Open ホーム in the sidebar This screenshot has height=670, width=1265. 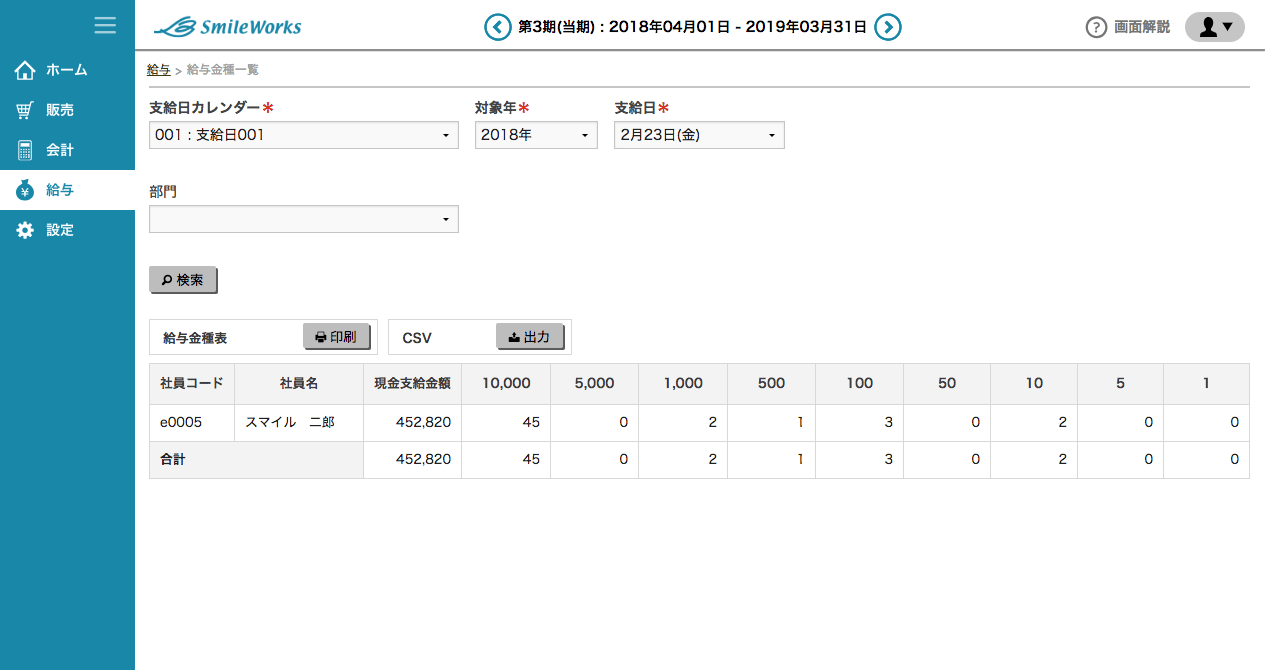click(x=67, y=70)
